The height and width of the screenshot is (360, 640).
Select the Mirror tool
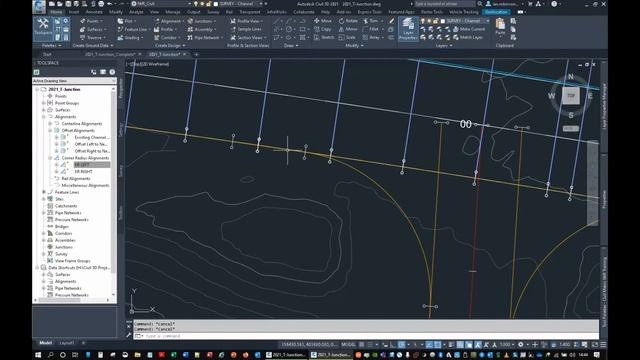point(348,29)
